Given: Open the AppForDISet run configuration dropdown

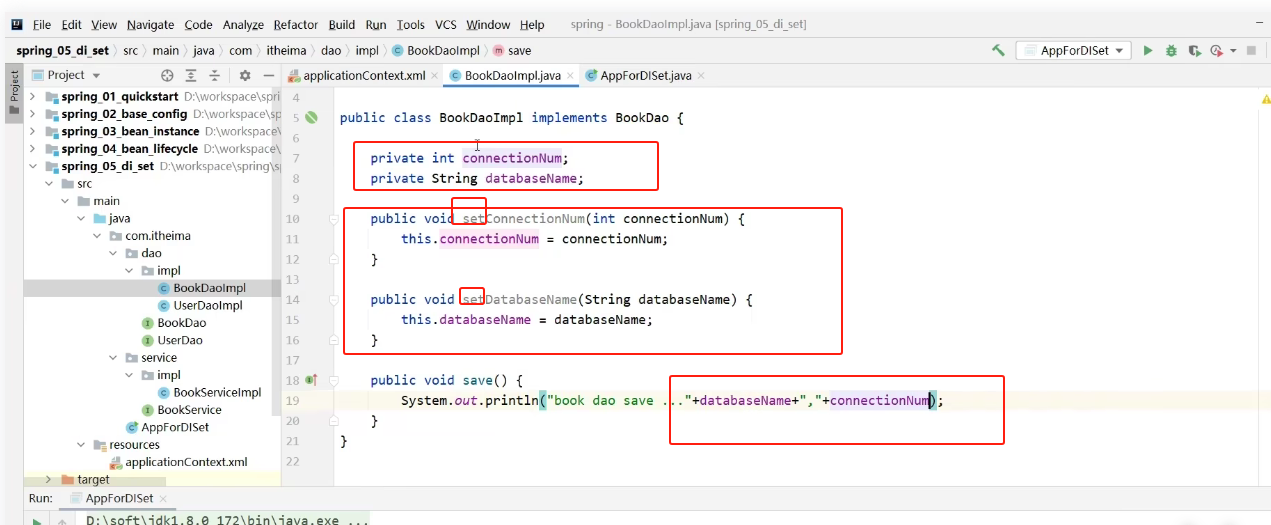Looking at the screenshot, I should coord(1073,50).
